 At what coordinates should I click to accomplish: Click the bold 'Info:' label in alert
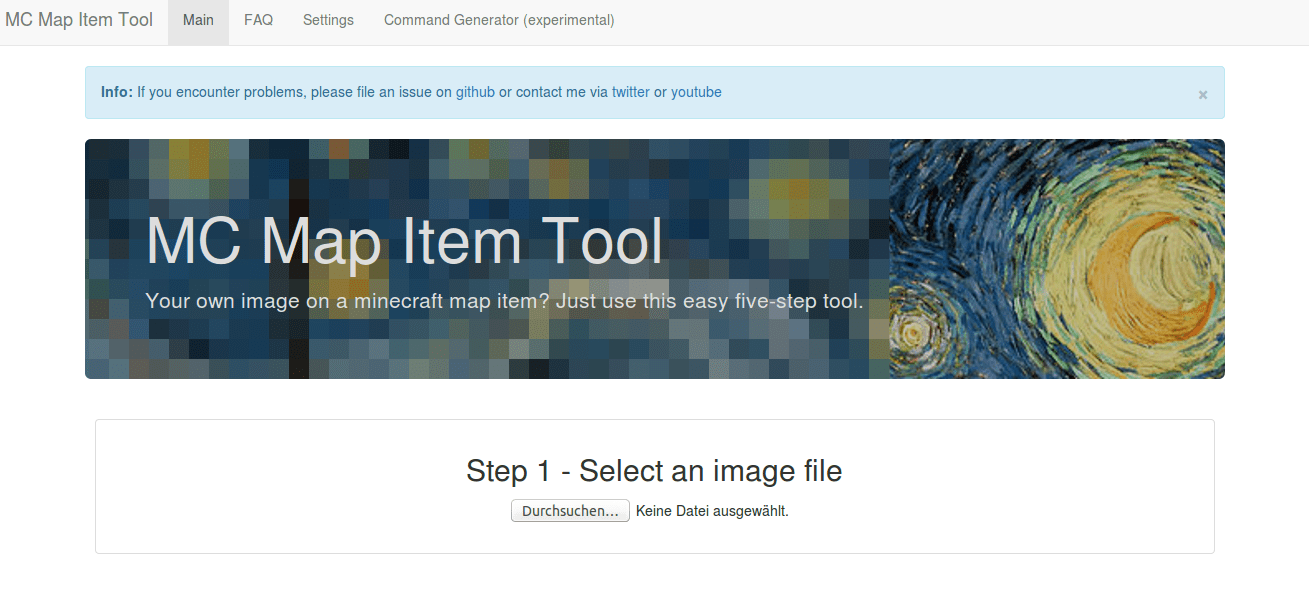(x=117, y=92)
